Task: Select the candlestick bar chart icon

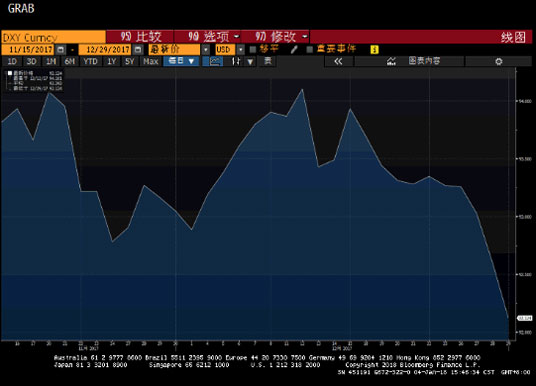Action: coord(236,62)
